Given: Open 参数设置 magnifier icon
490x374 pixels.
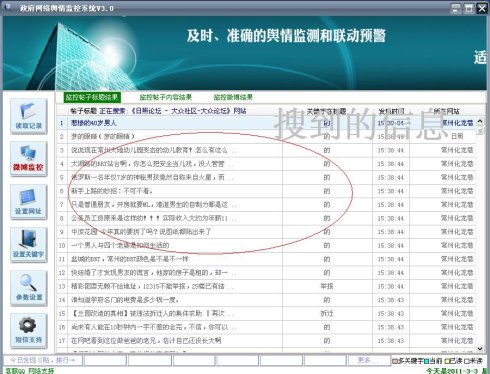Looking at the screenshot, I should (x=28, y=288).
